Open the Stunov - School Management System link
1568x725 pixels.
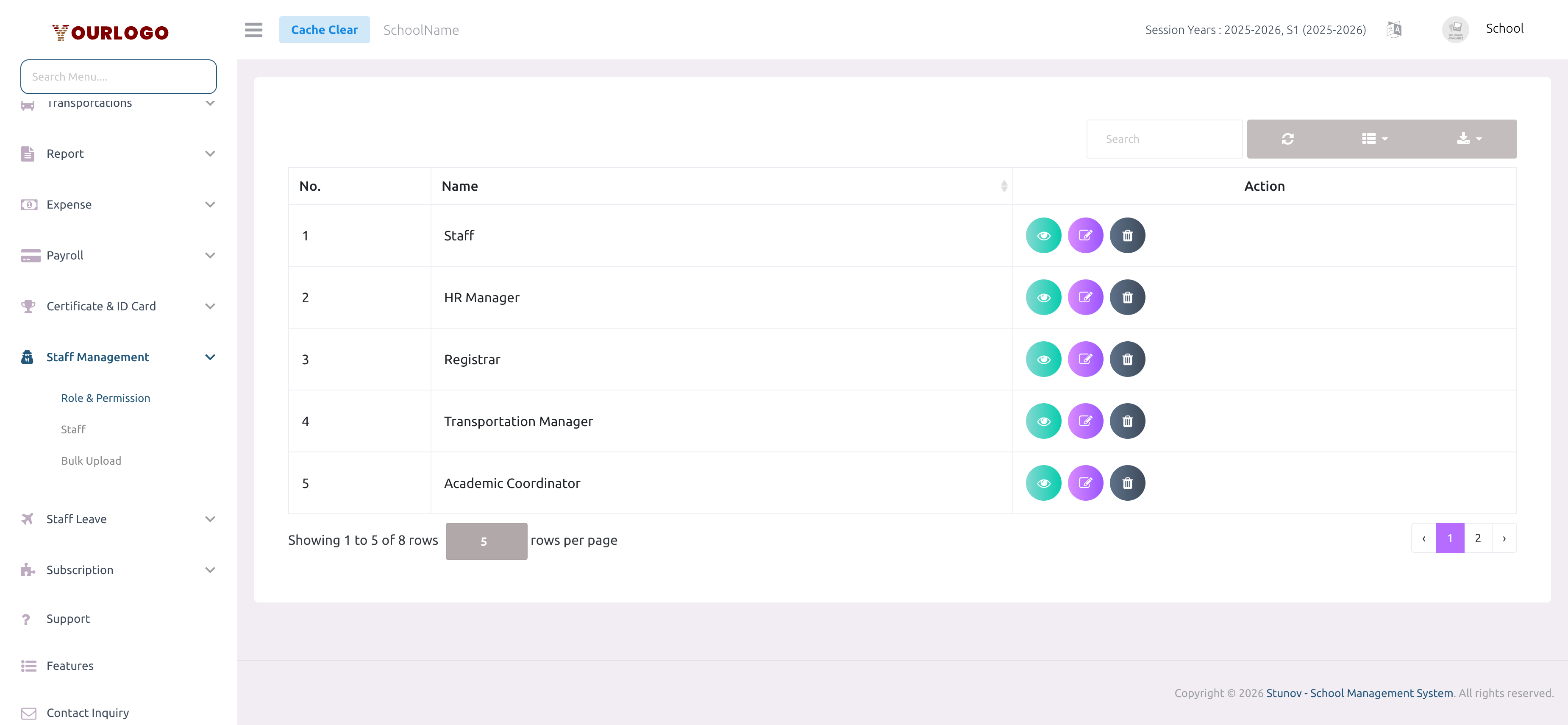1359,693
